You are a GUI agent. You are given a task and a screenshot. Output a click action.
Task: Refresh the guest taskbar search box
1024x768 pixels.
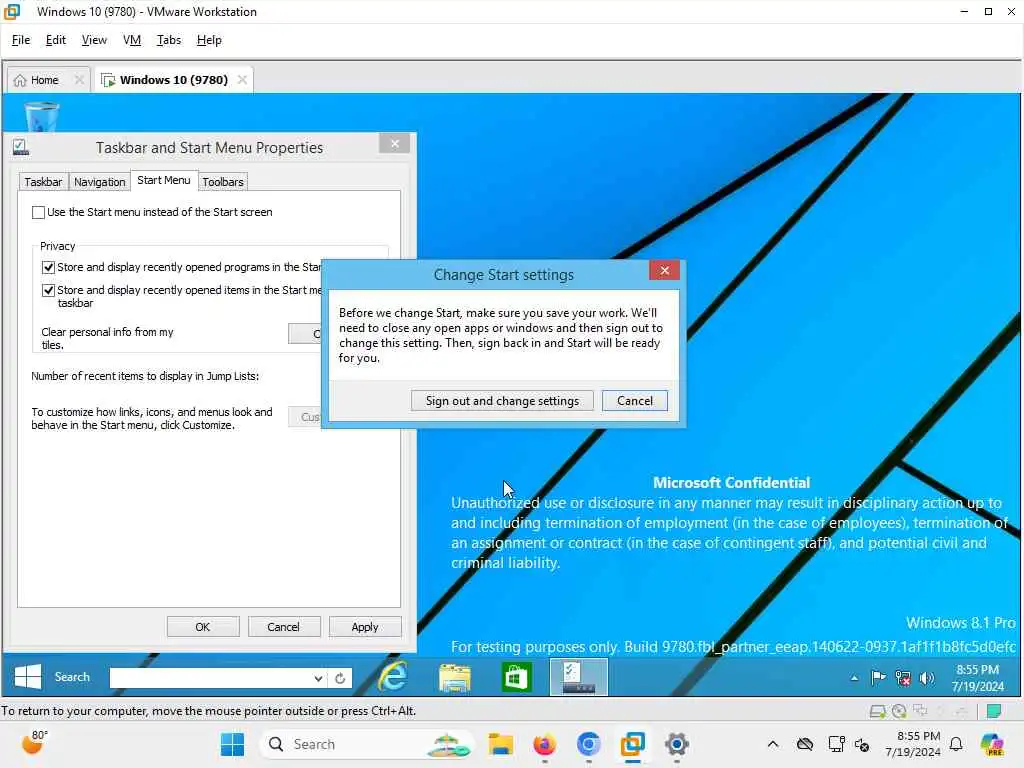pyautogui.click(x=340, y=679)
